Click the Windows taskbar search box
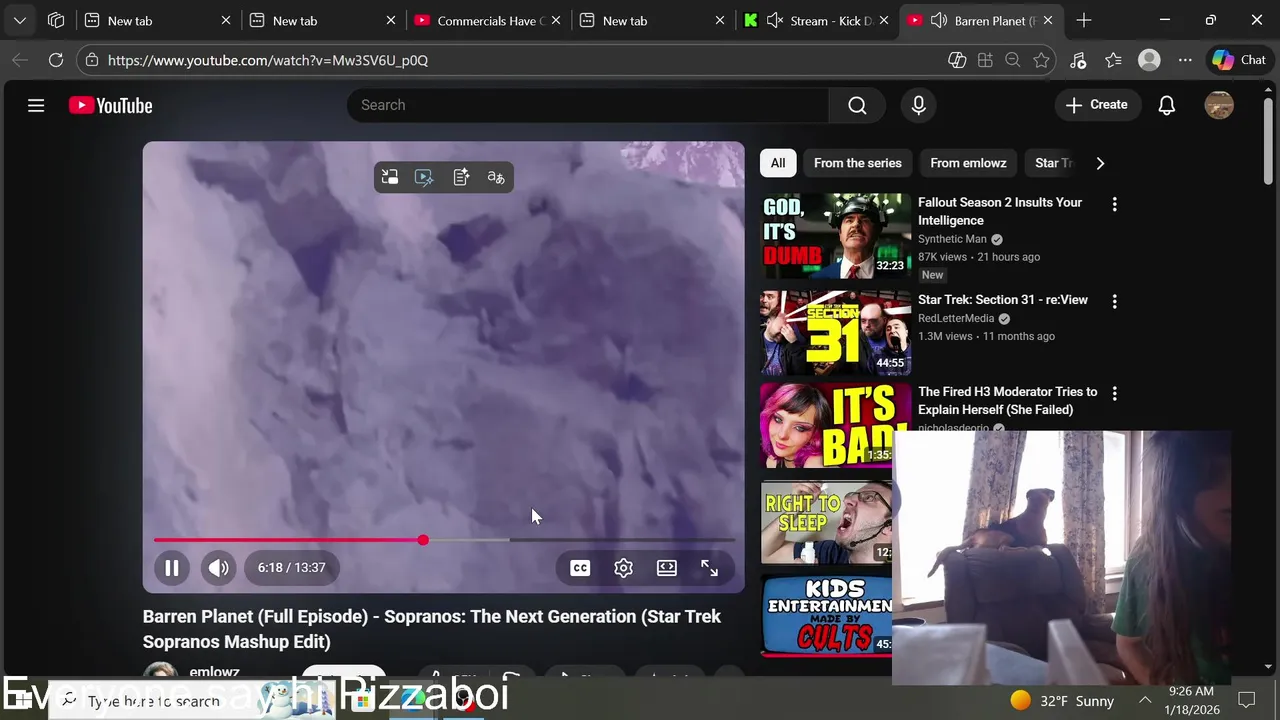The image size is (1280, 720). [x=190, y=701]
